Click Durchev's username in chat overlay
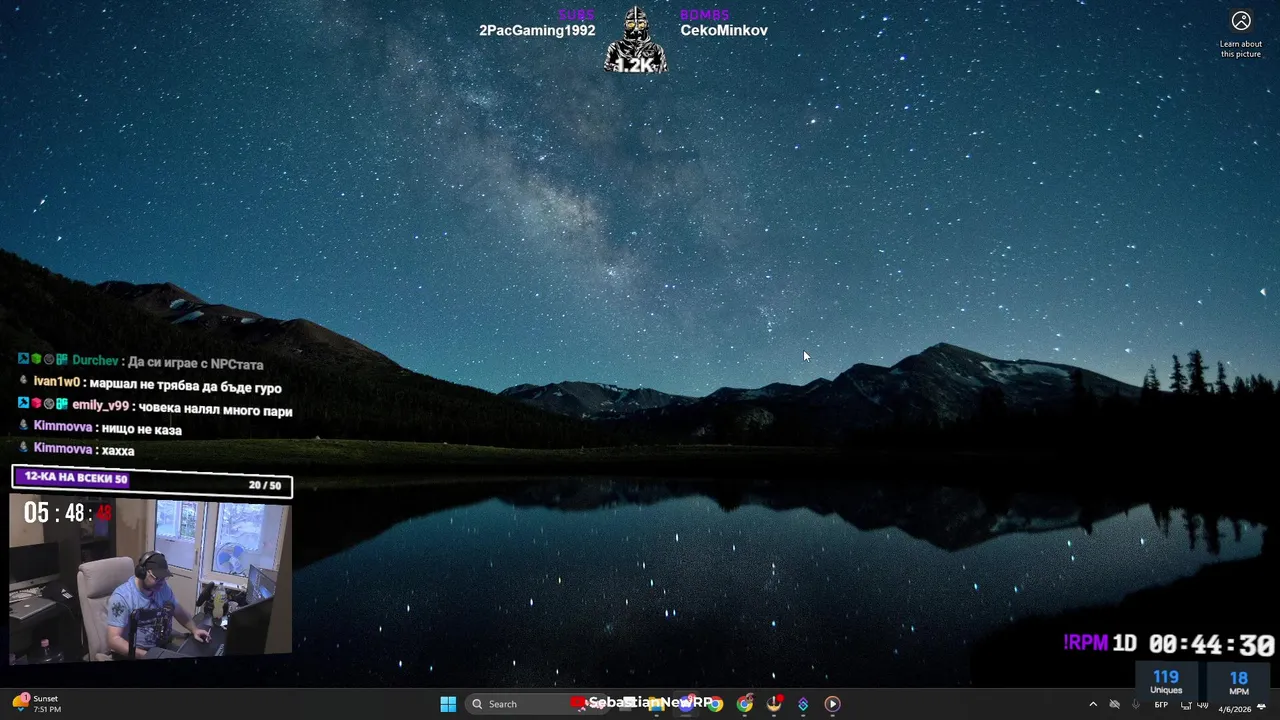This screenshot has width=1280, height=720. 95,361
